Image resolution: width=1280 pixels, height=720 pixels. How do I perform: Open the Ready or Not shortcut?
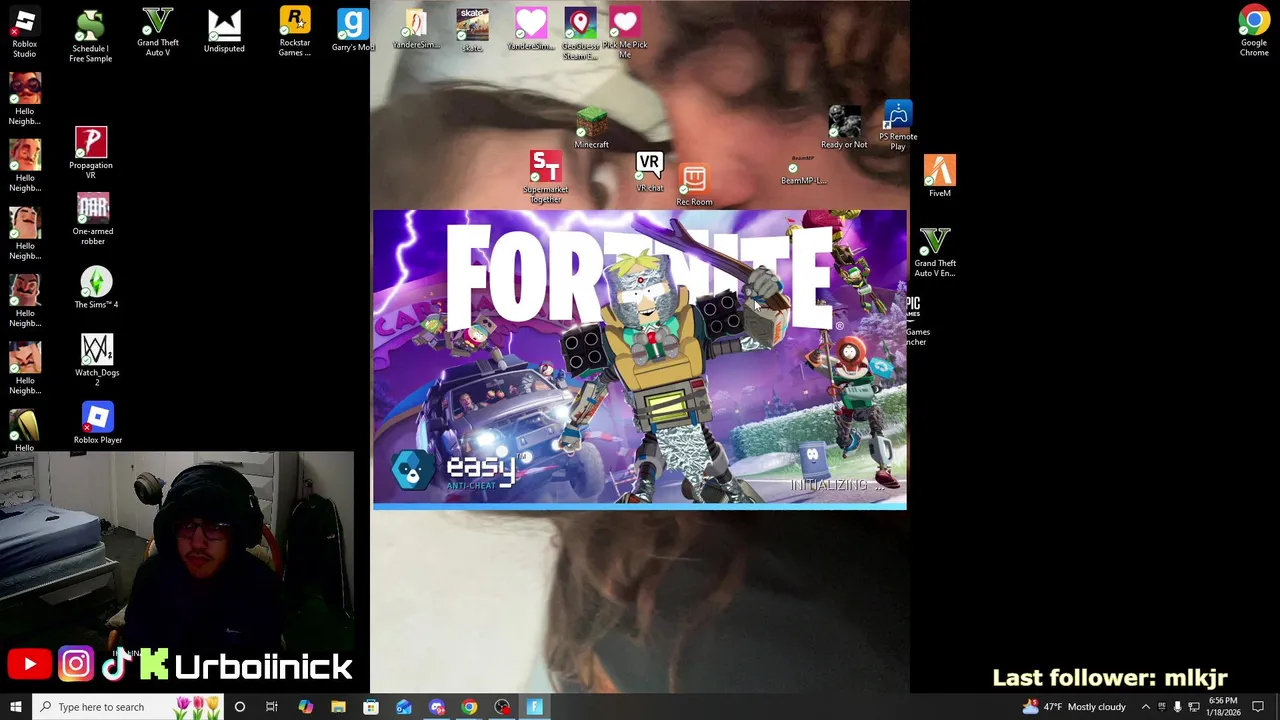coord(844,128)
